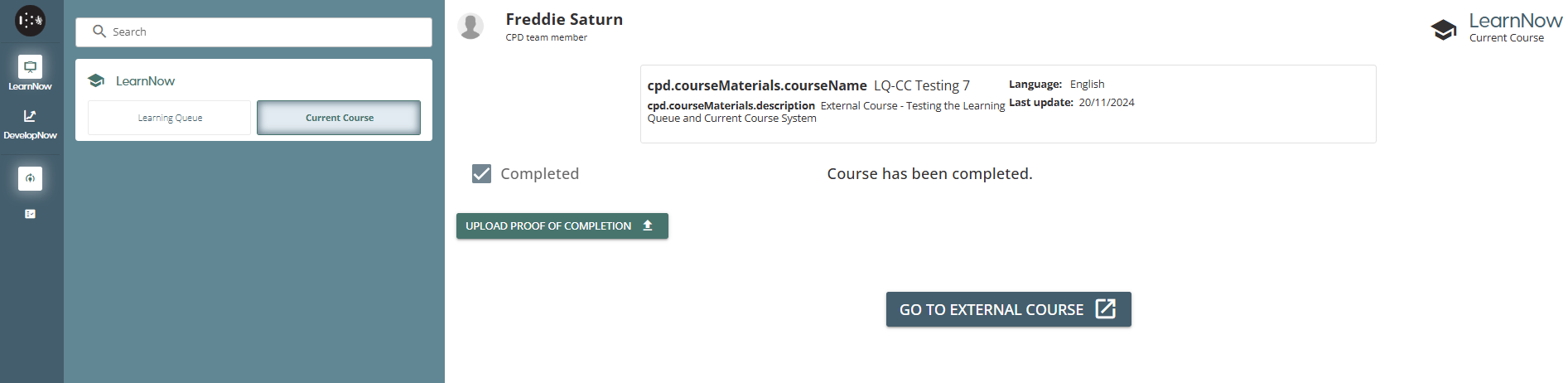This screenshot has width=1568, height=383.
Task: Click Freddie Saturn's profile avatar
Action: 470,27
